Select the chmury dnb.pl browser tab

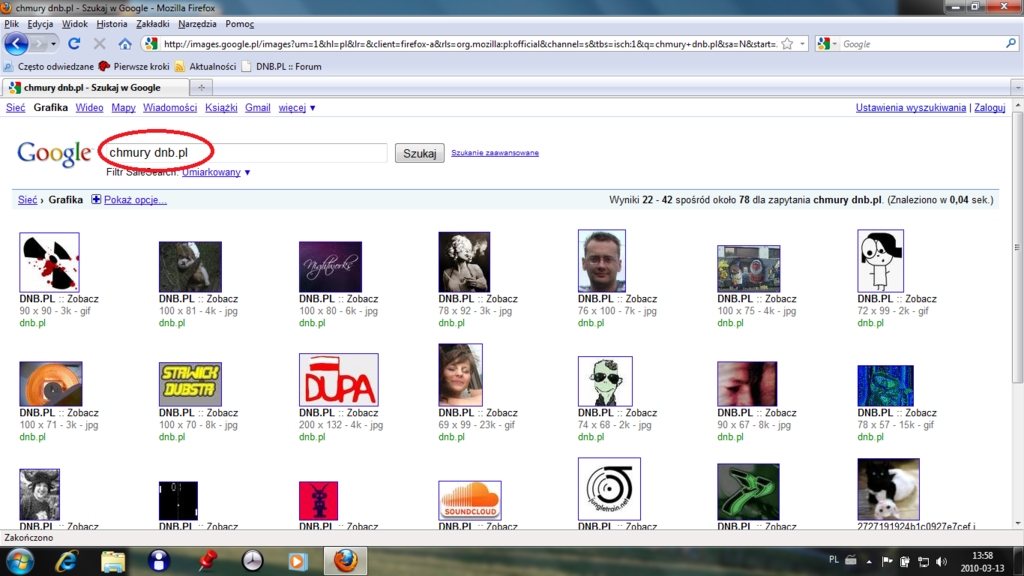(x=95, y=88)
